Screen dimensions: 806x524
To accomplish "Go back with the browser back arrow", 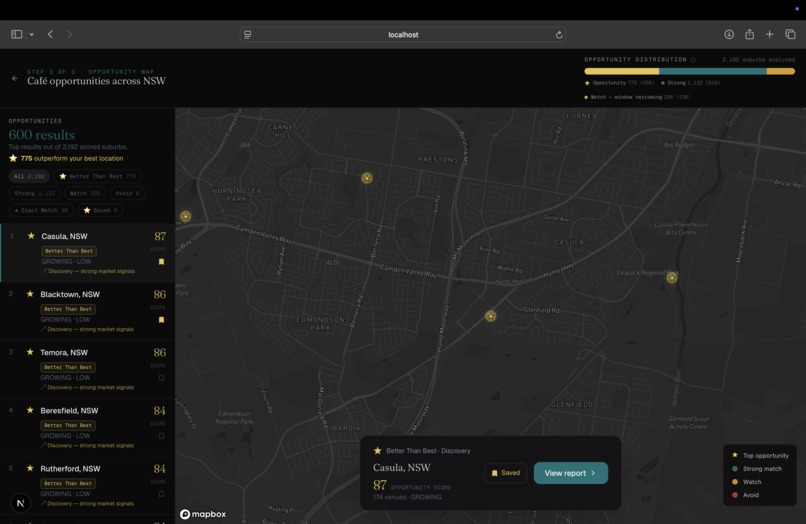I will (50, 34).
